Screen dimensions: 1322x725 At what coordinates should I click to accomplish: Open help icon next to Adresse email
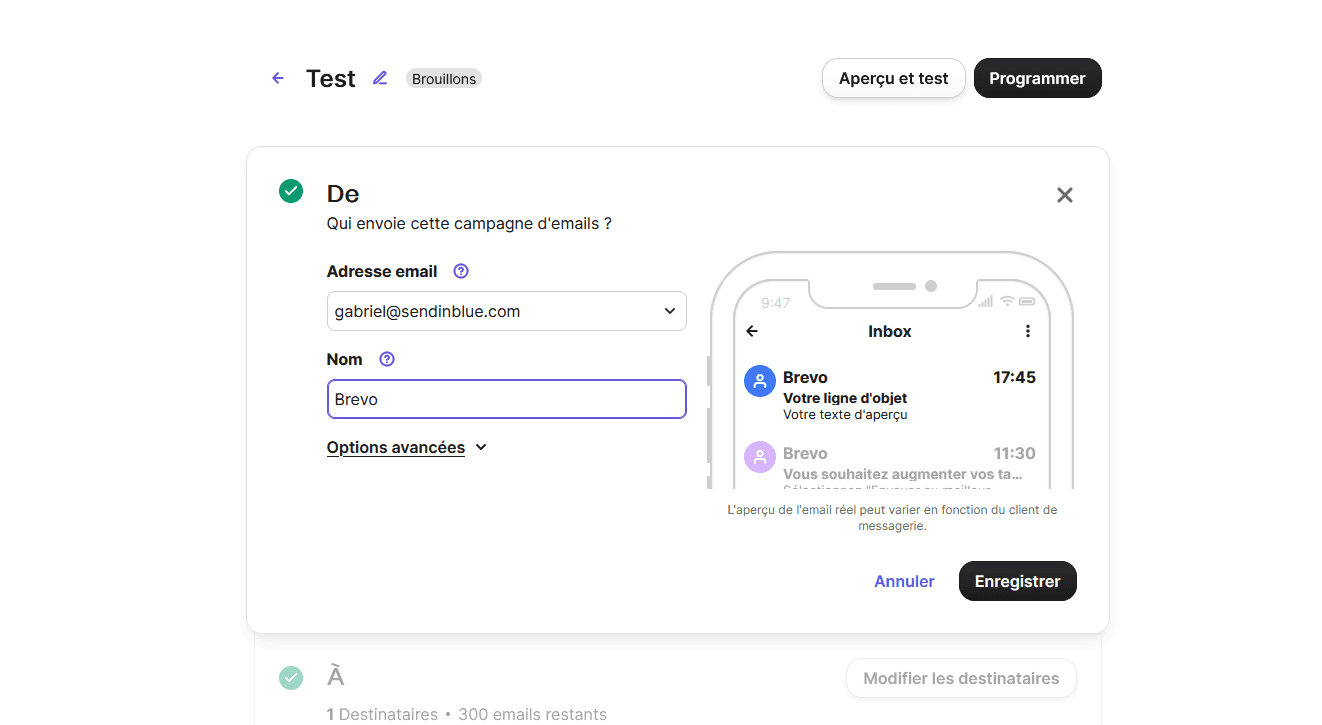coord(461,271)
